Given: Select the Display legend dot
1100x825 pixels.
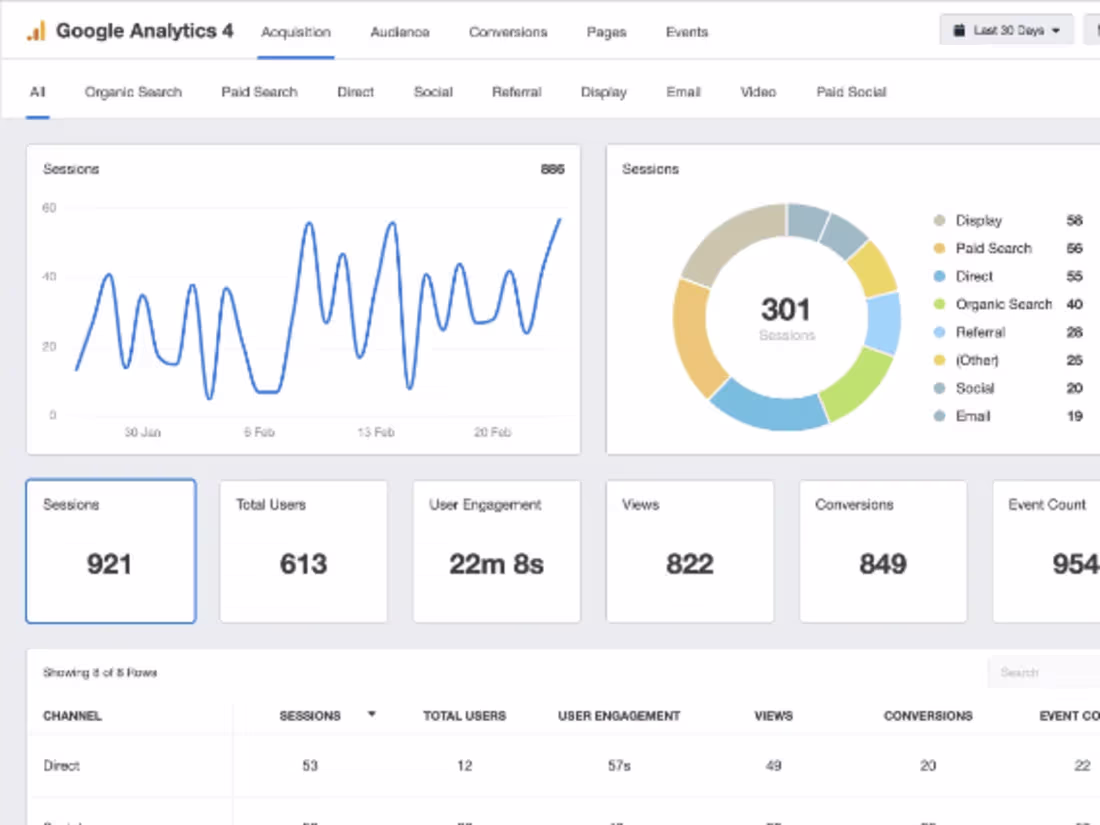Looking at the screenshot, I should click(x=939, y=220).
